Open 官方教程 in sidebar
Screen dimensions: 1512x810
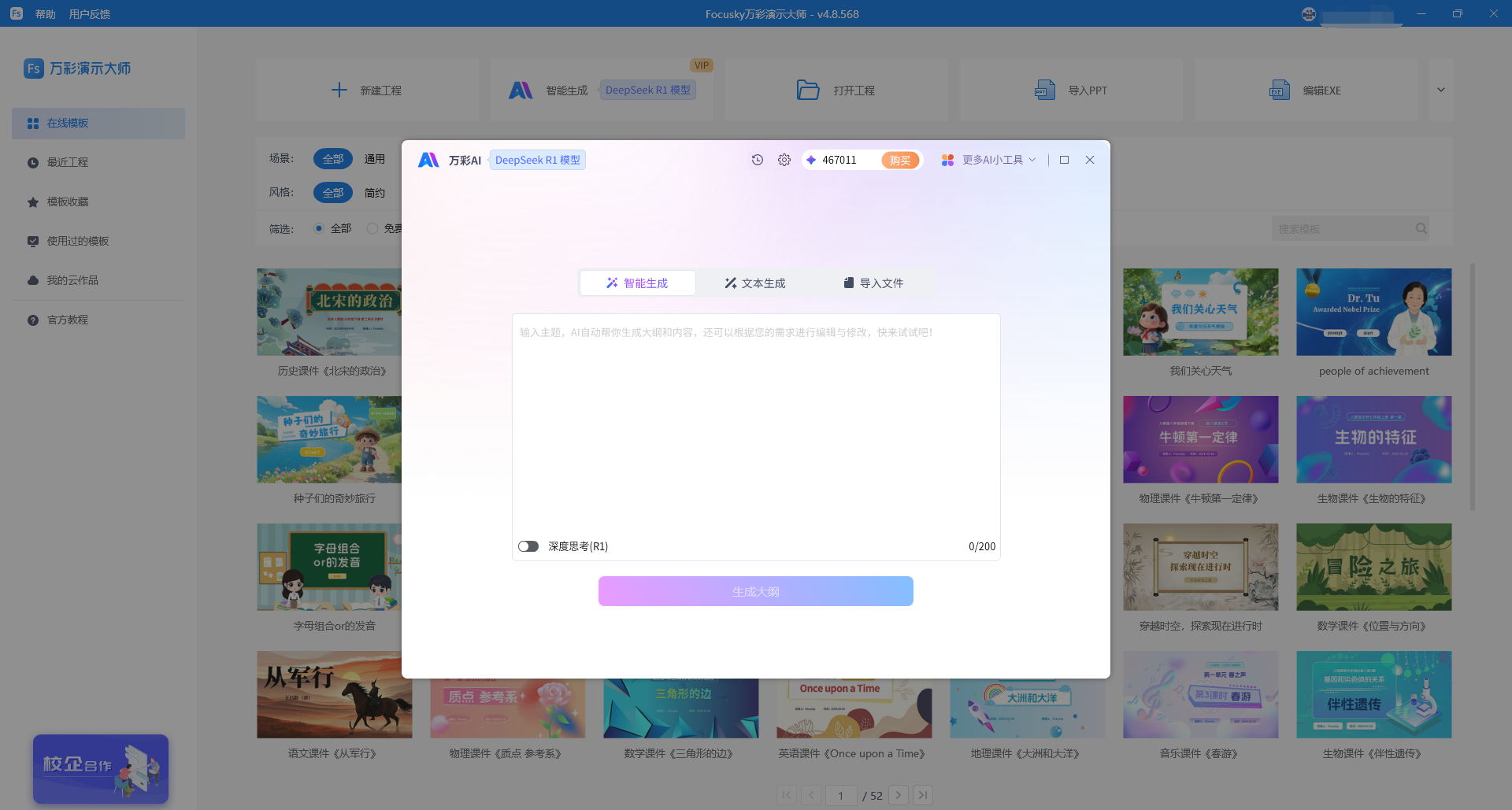point(98,320)
